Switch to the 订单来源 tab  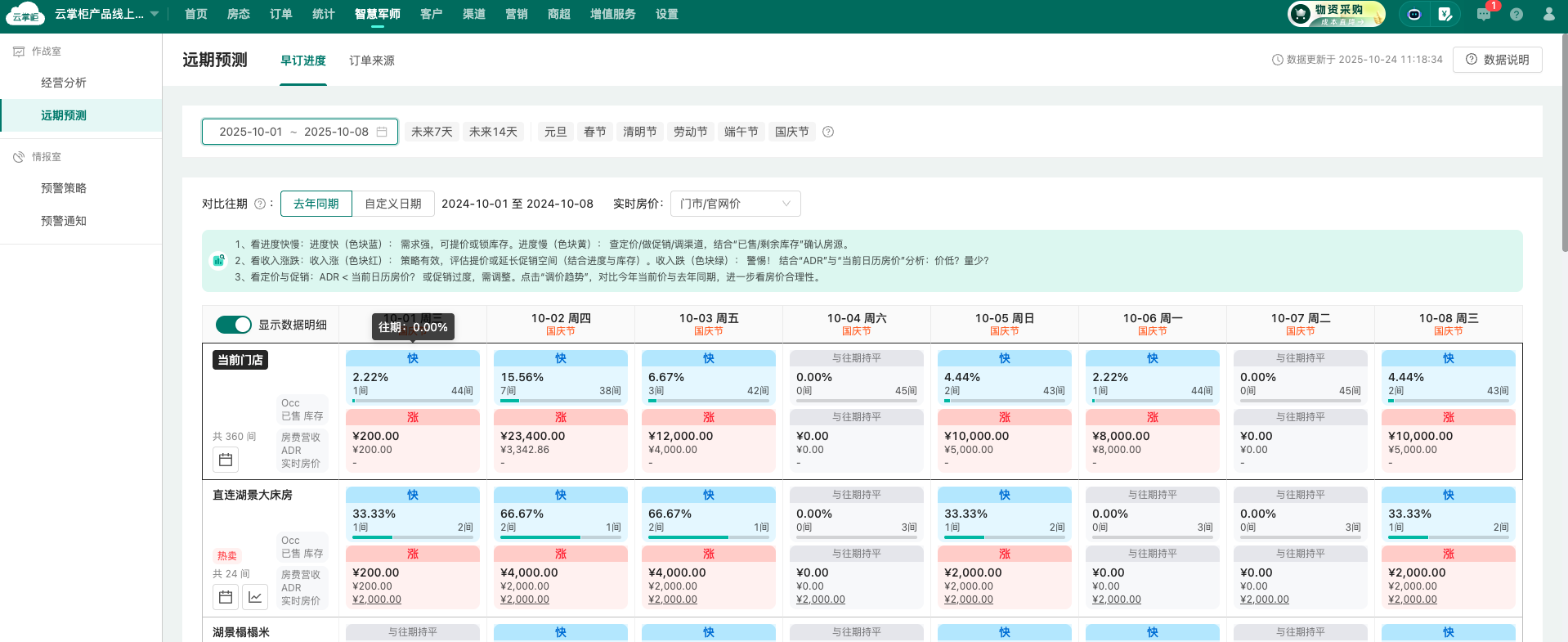pyautogui.click(x=372, y=61)
